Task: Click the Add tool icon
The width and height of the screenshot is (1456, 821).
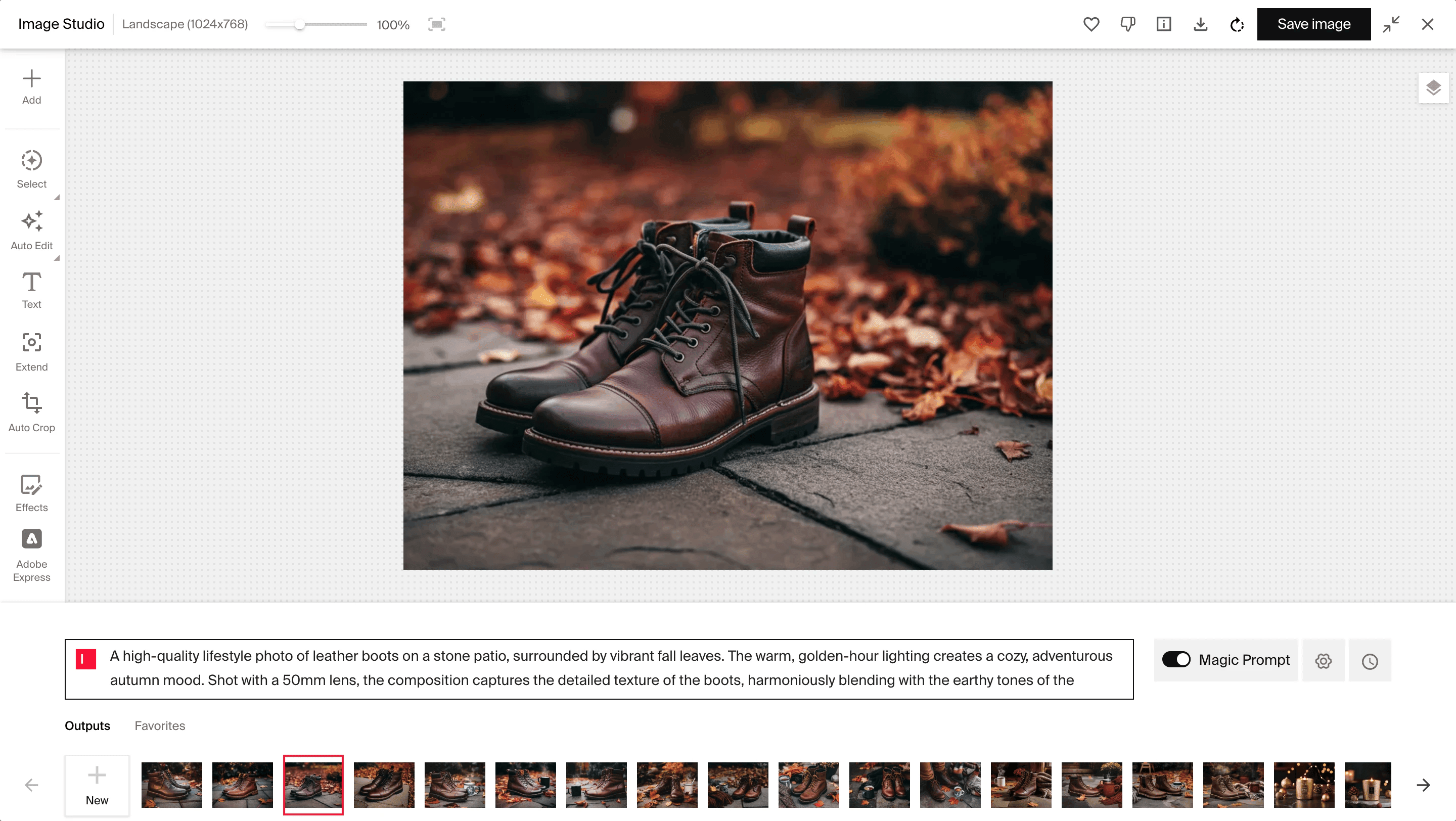Action: pyautogui.click(x=32, y=78)
